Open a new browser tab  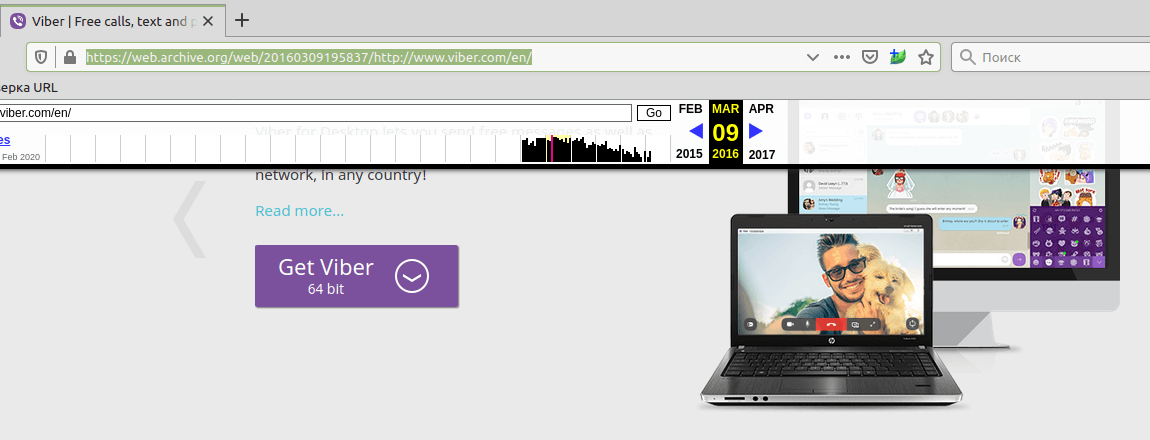(x=241, y=21)
